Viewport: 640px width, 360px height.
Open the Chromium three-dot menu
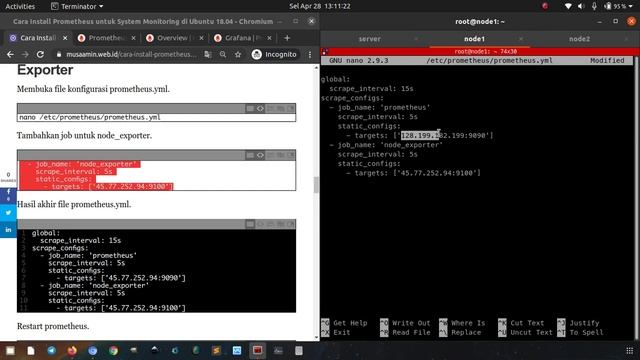tap(310, 54)
